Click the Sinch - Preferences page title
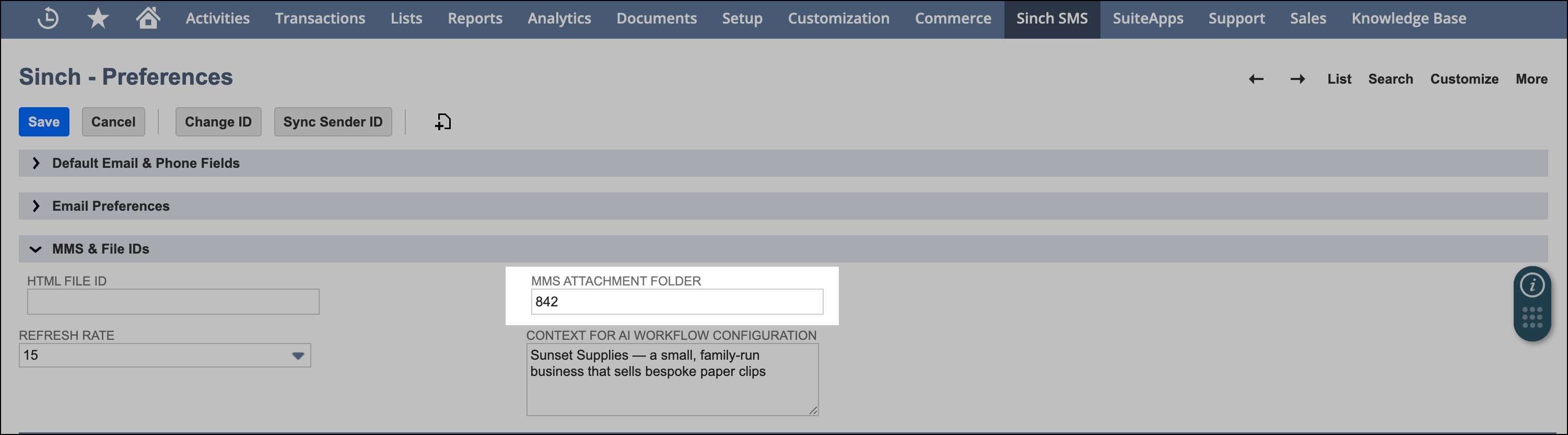This screenshot has height=435, width=1568. click(126, 77)
